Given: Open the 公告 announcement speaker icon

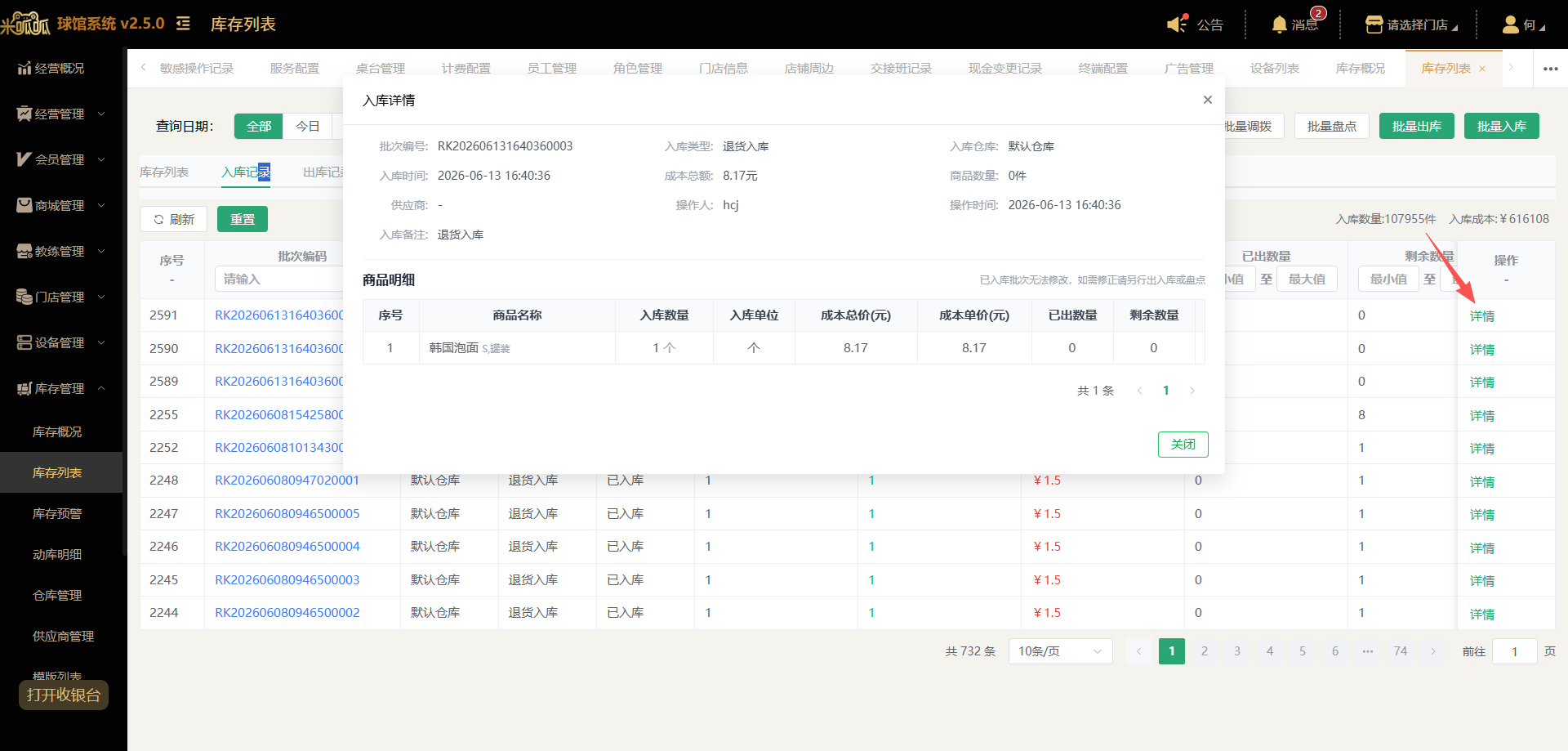Looking at the screenshot, I should [x=1177, y=24].
